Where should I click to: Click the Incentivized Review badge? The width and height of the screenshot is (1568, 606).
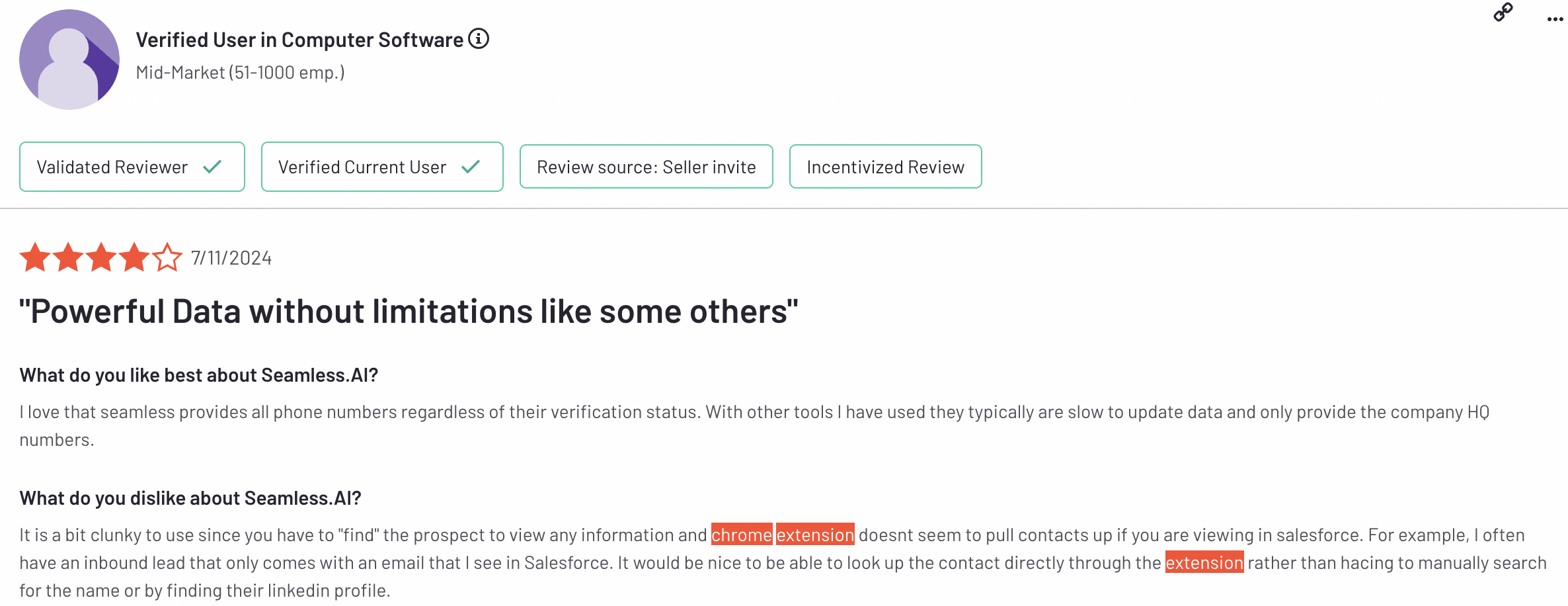click(885, 167)
